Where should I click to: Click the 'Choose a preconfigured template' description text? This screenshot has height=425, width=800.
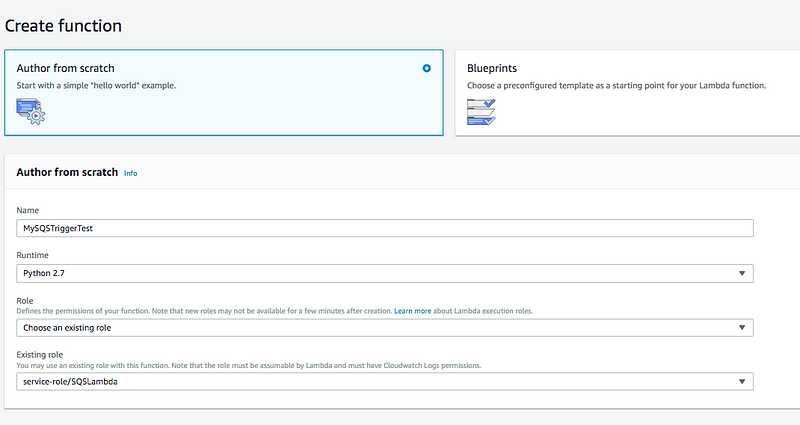[x=616, y=86]
